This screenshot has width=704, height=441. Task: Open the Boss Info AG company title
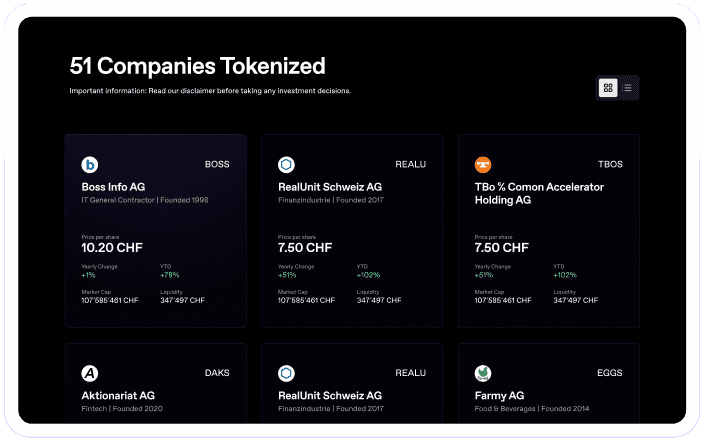pos(113,187)
